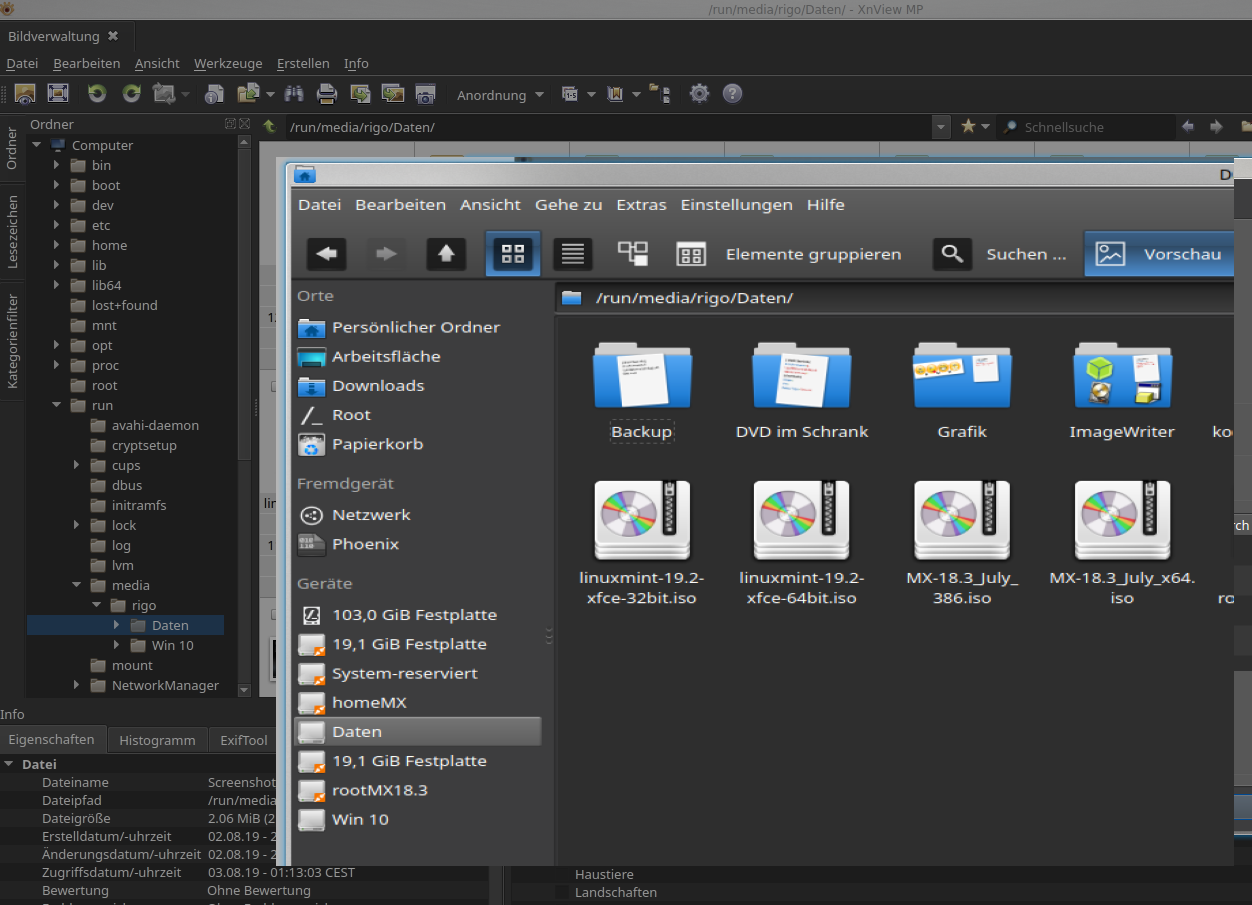This screenshot has height=905, width=1252.
Task: Click the fullscreen view toolbar icon
Action: [58, 94]
